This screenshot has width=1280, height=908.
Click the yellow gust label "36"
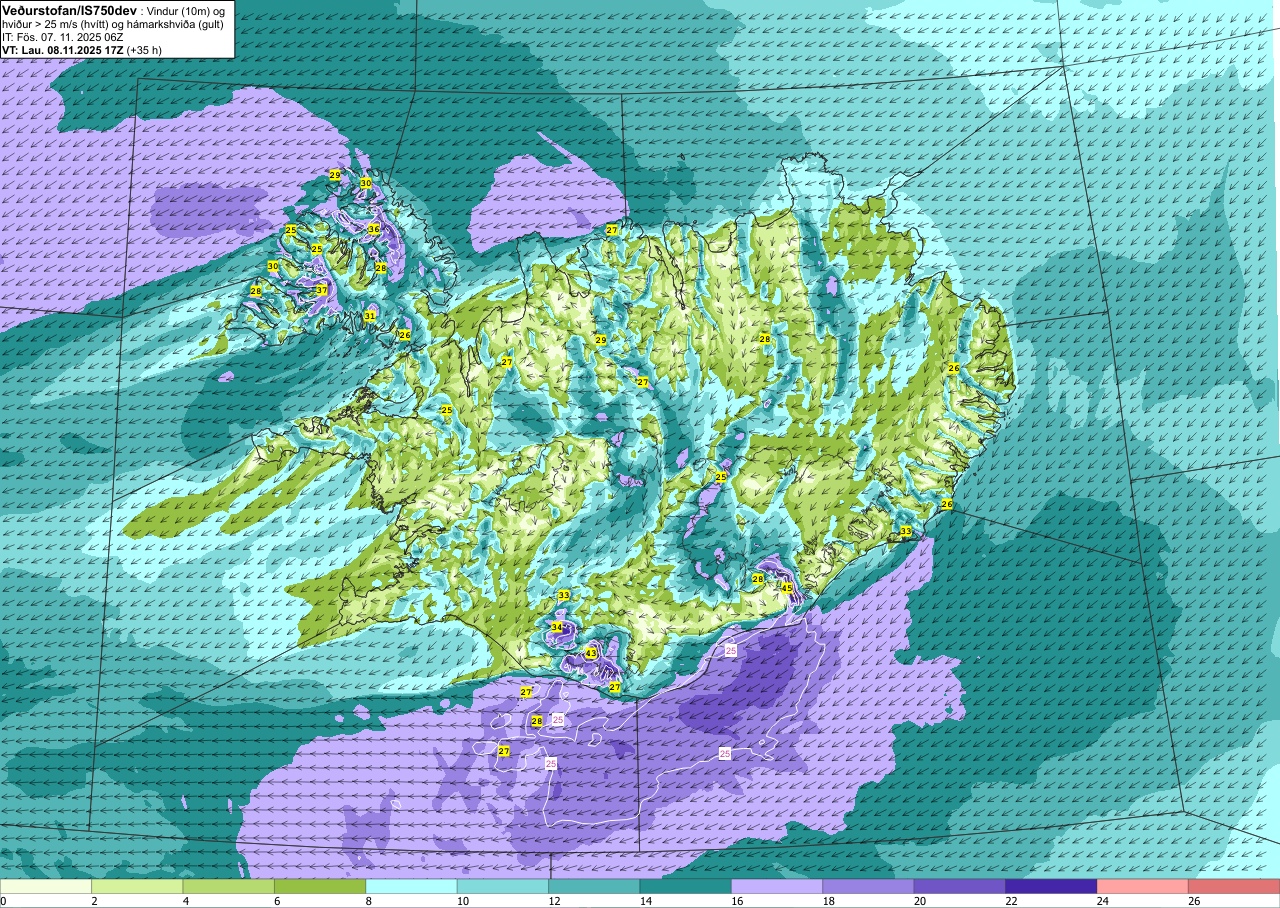point(373,229)
